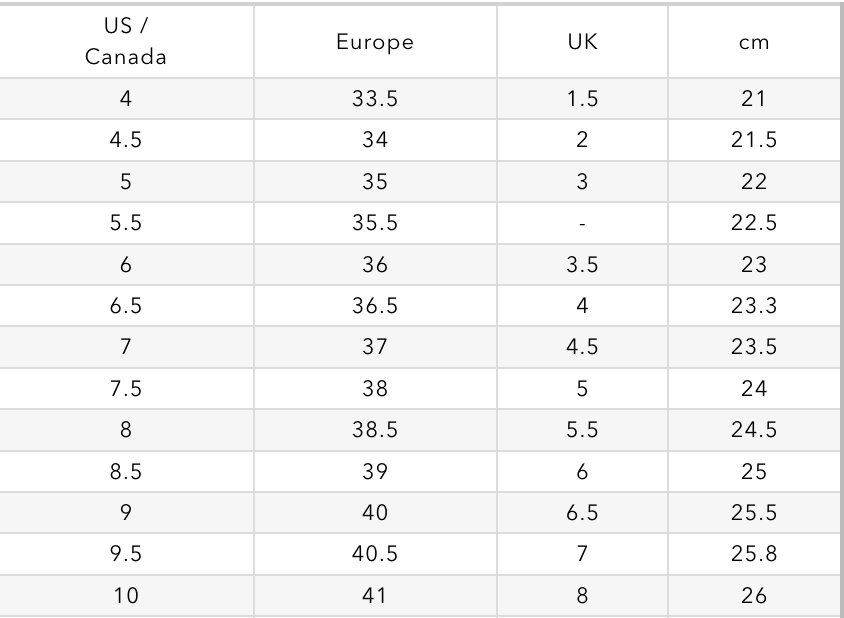Click the 25.8 cm cell

754,554
